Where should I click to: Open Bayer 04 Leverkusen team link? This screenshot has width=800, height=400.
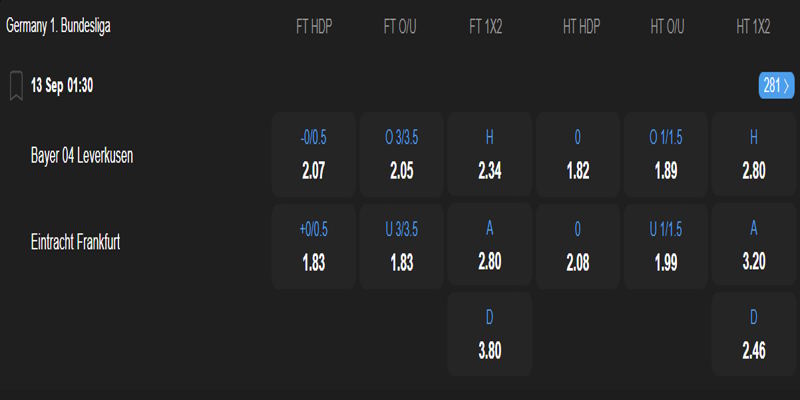click(x=82, y=155)
